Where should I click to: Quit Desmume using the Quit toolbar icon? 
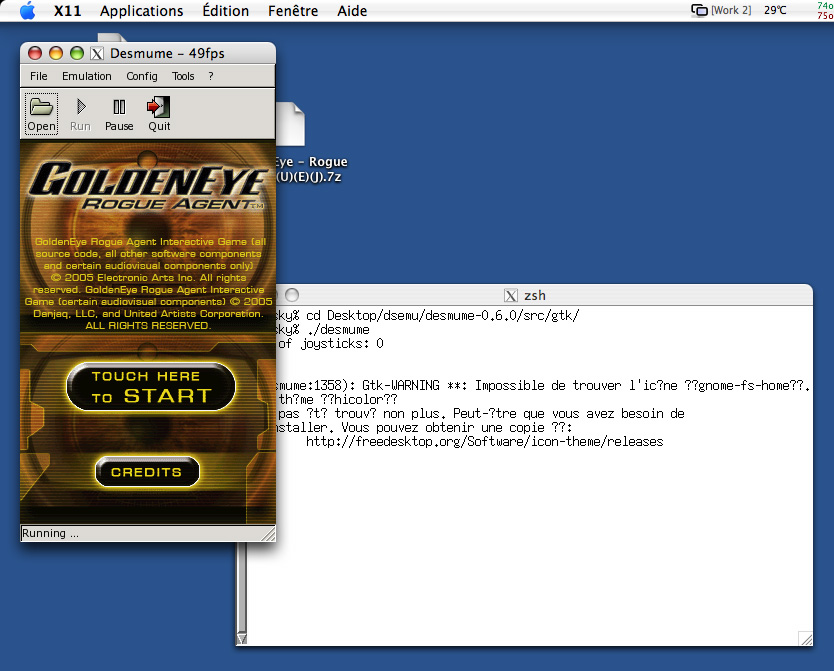pyautogui.click(x=159, y=114)
